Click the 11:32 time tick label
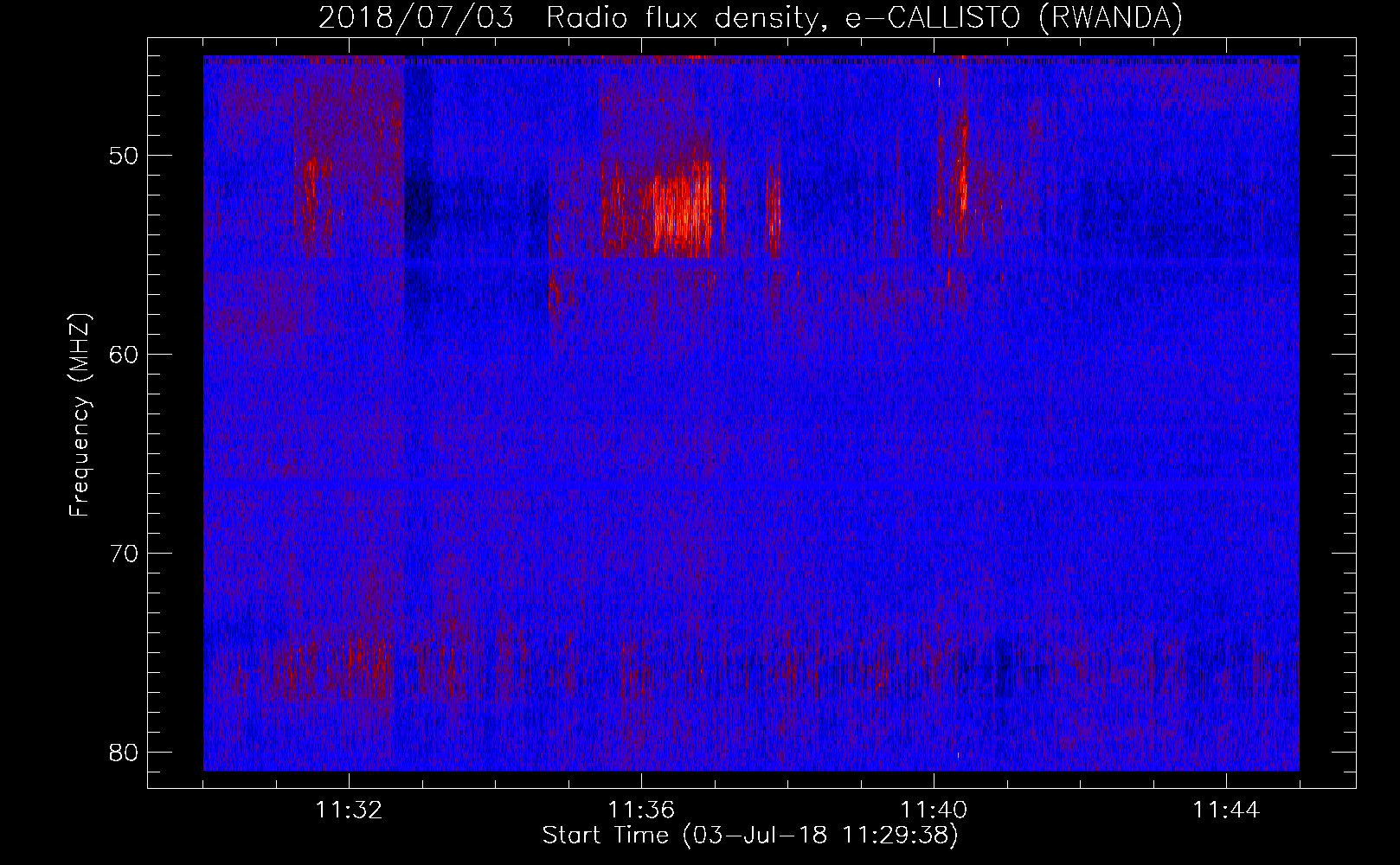Screen dimensions: 1400x865 tap(349, 811)
